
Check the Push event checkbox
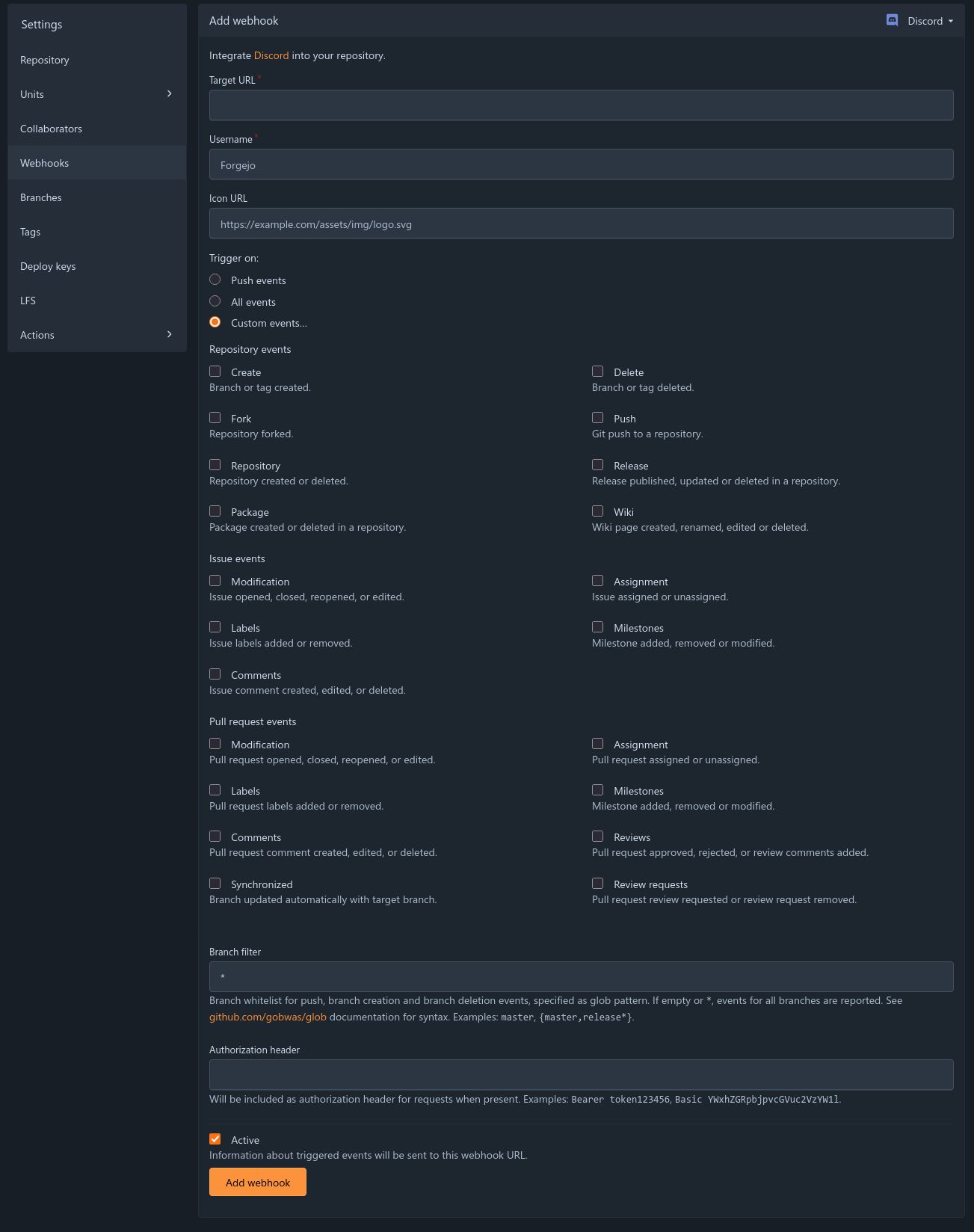point(598,418)
